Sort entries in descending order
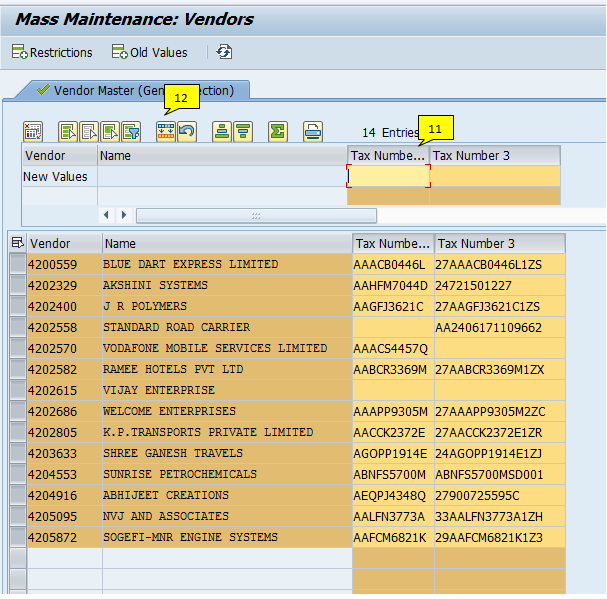This screenshot has width=607, height=599. (x=242, y=131)
